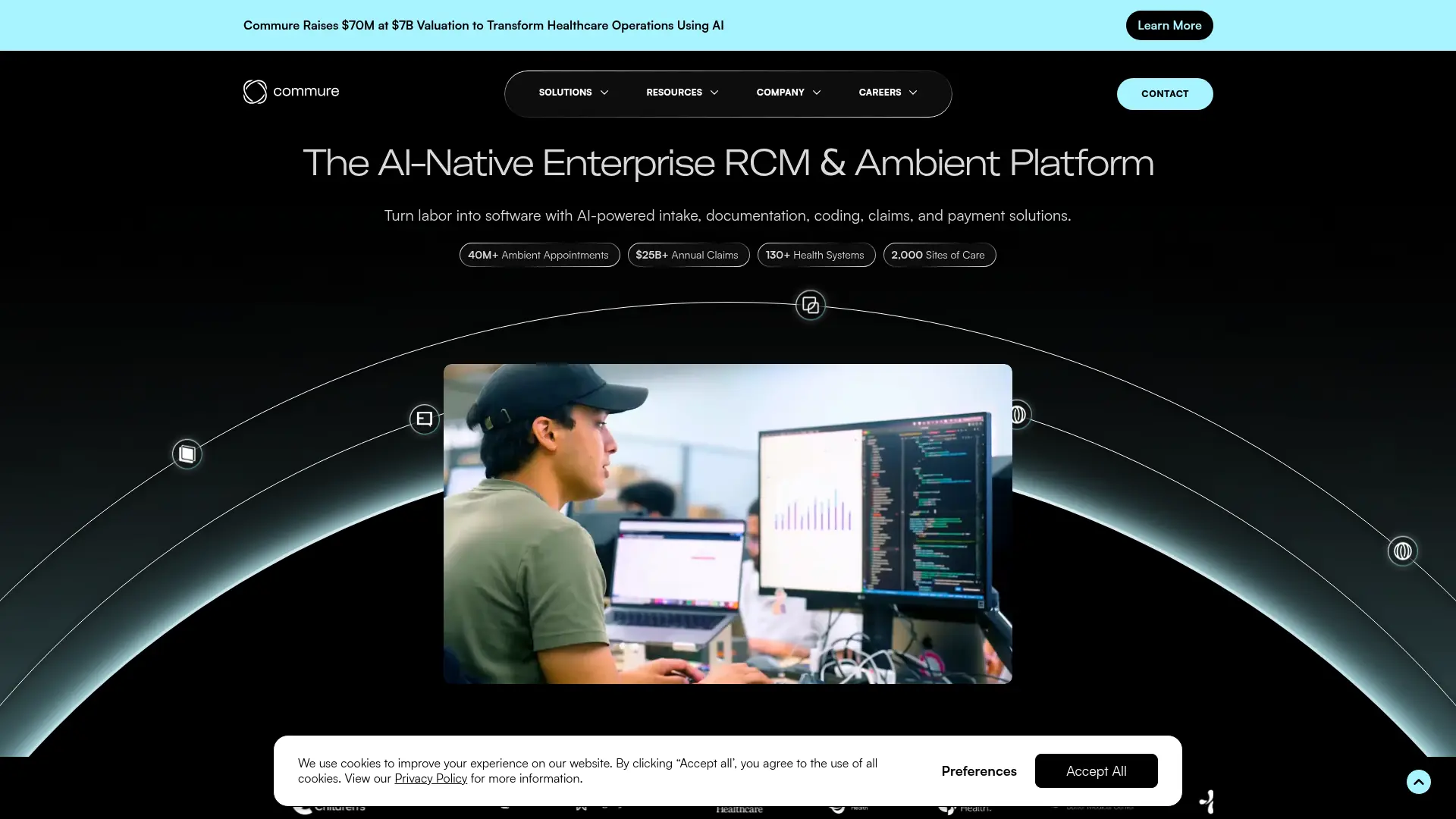Expand the Resources chevron
The image size is (1456, 819).
click(714, 93)
